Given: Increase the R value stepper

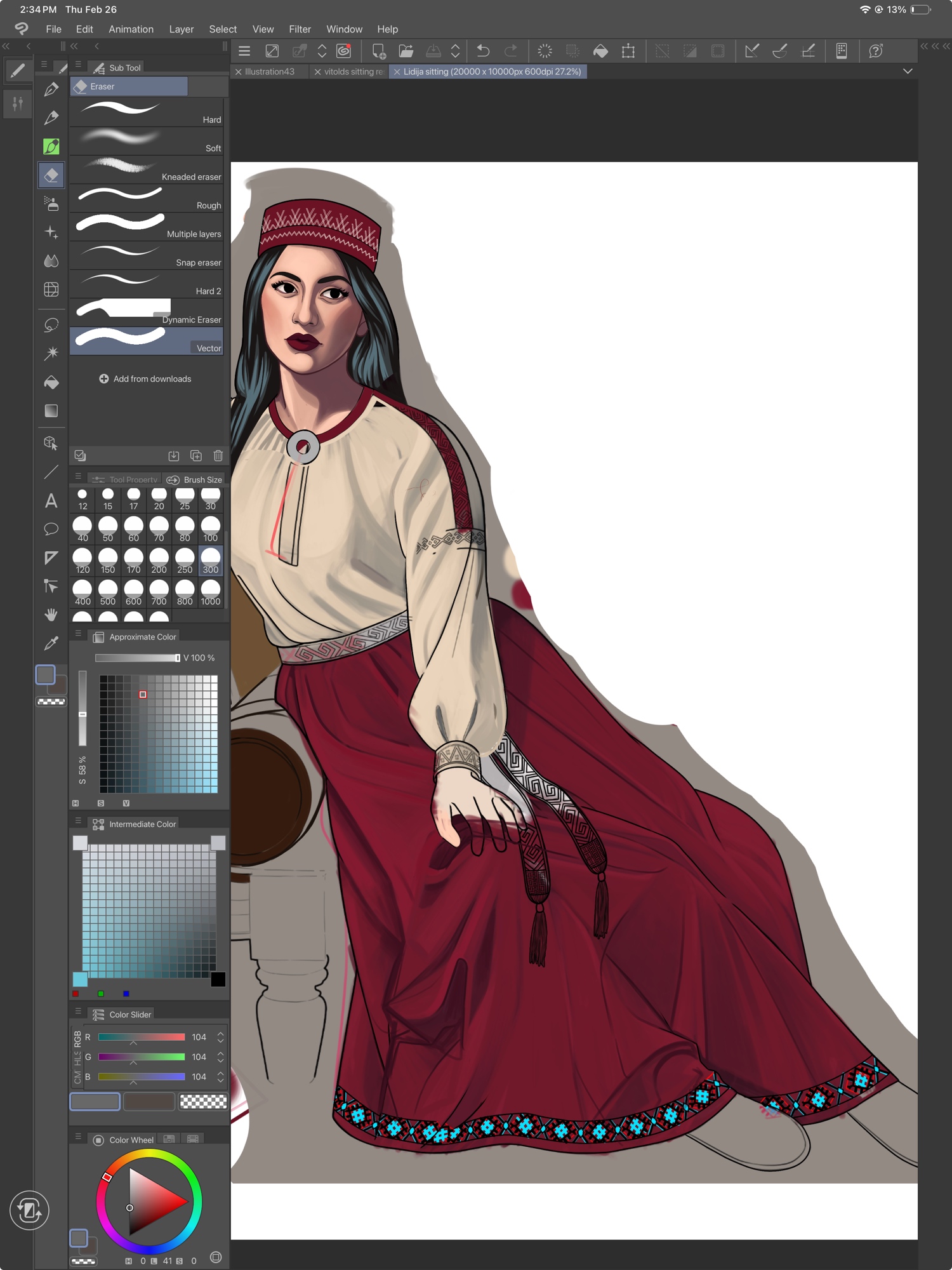Looking at the screenshot, I should pyautogui.click(x=220, y=1033).
